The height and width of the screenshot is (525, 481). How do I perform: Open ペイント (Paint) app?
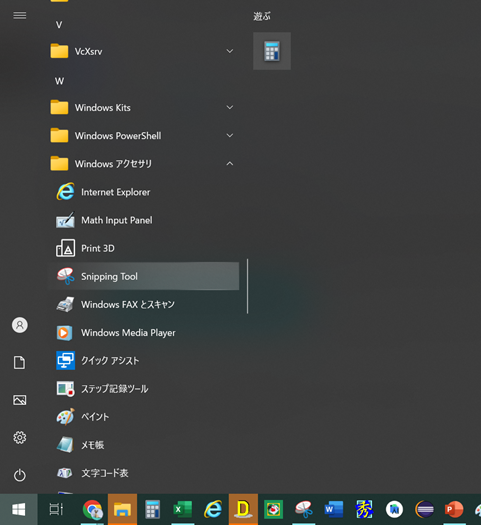[144, 417]
